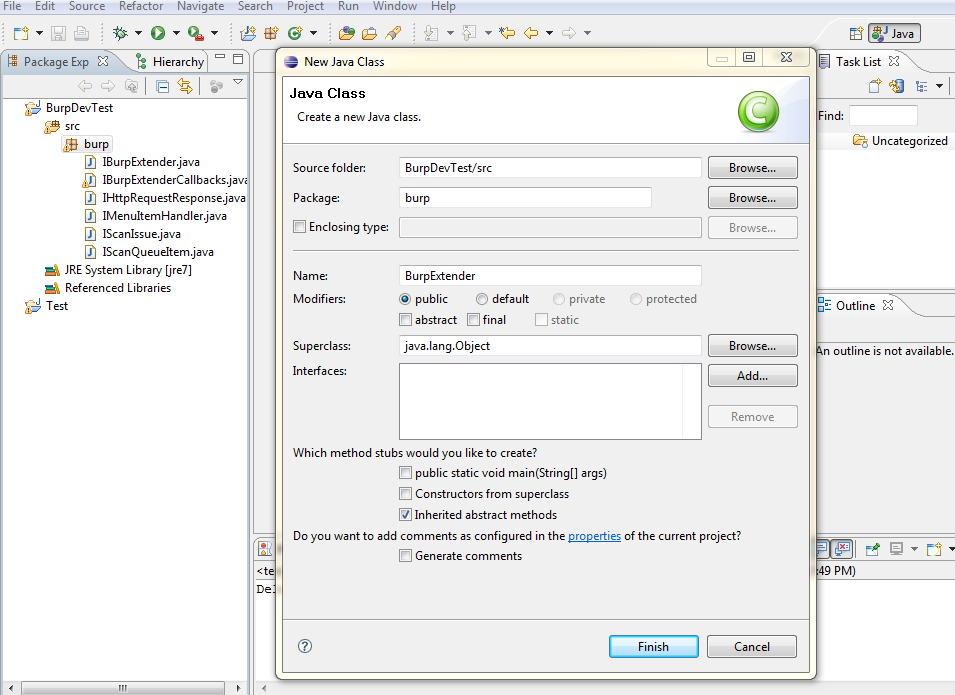Click the Back navigation arrow in toolbar

click(531, 33)
